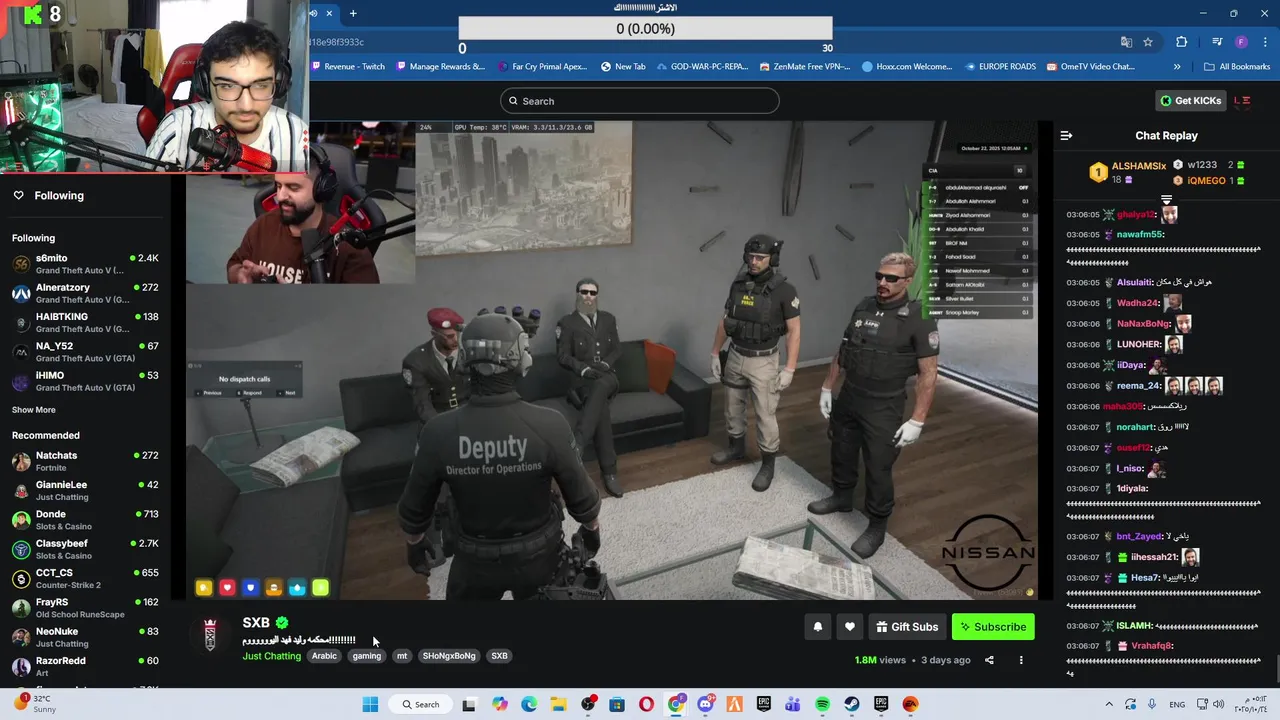Click the Get KICKs button

point(1191,101)
